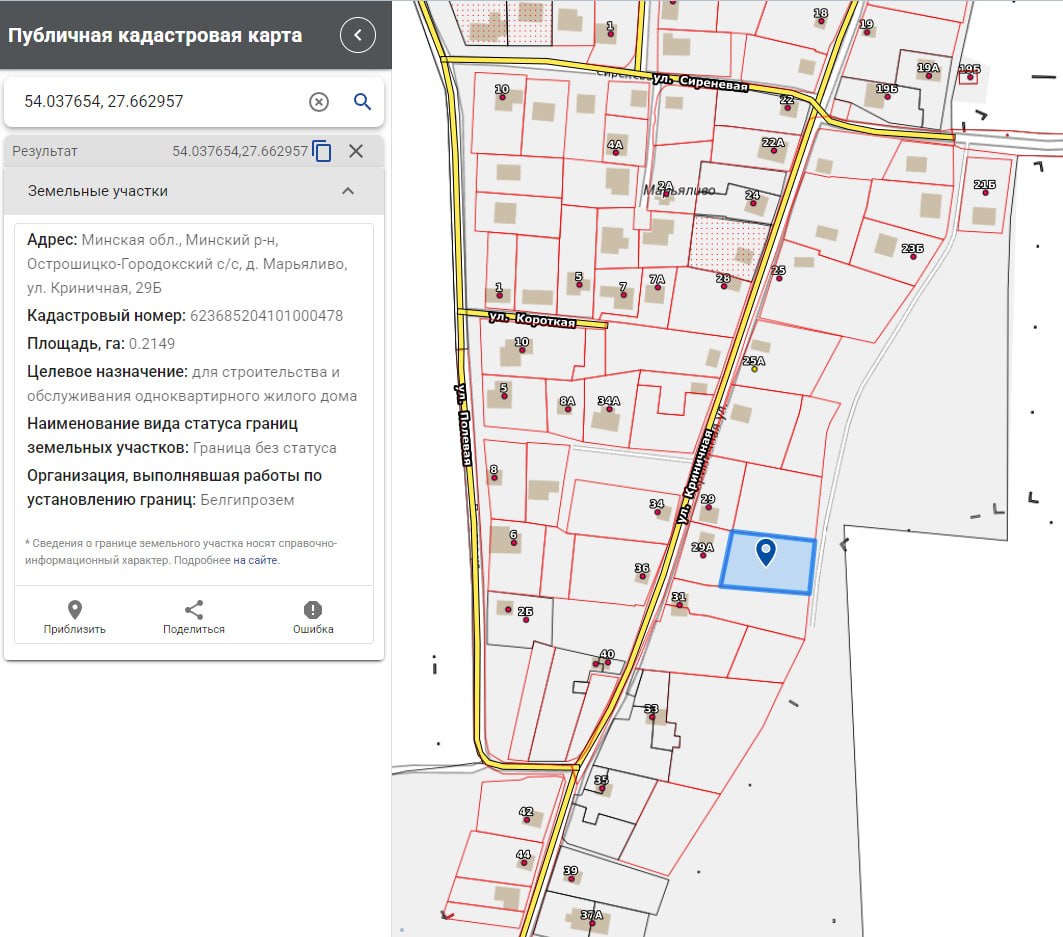Click the Земельные участки header text
Viewport: 1063px width, 937px height.
click(98, 191)
